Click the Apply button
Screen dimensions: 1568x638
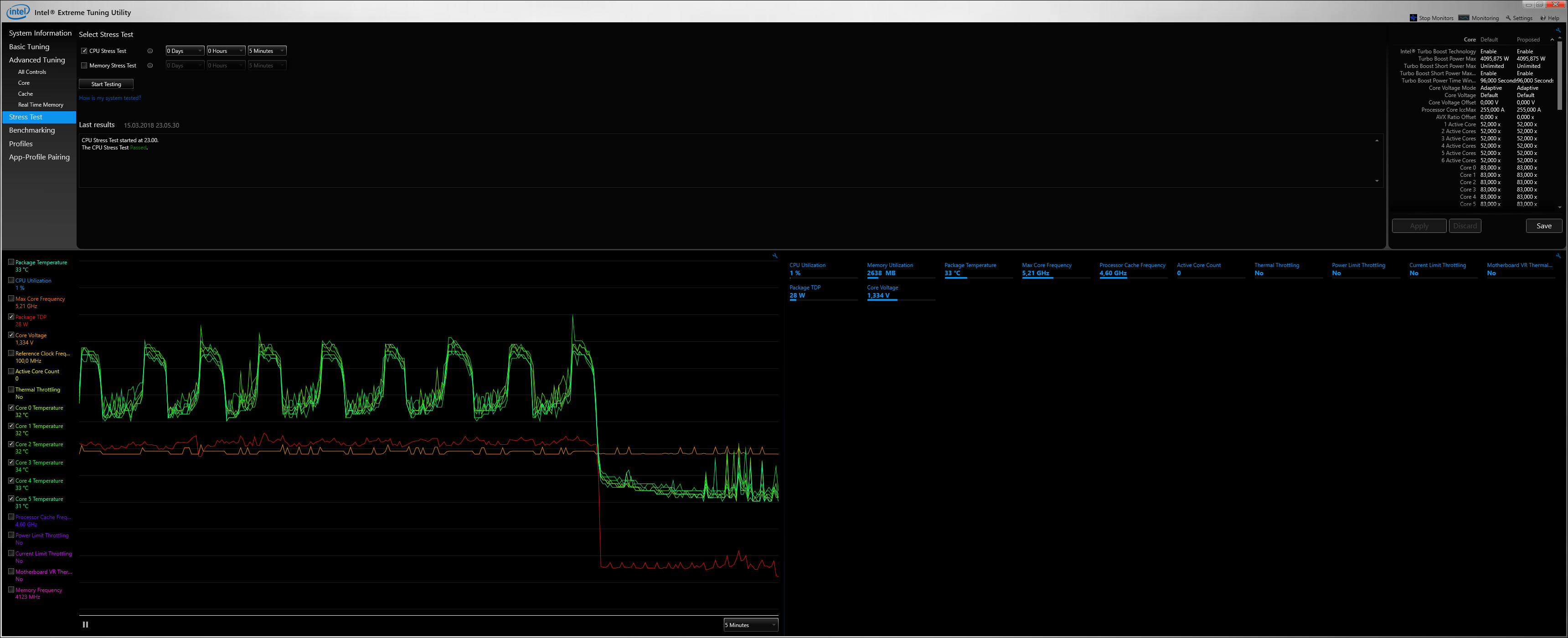click(1419, 226)
